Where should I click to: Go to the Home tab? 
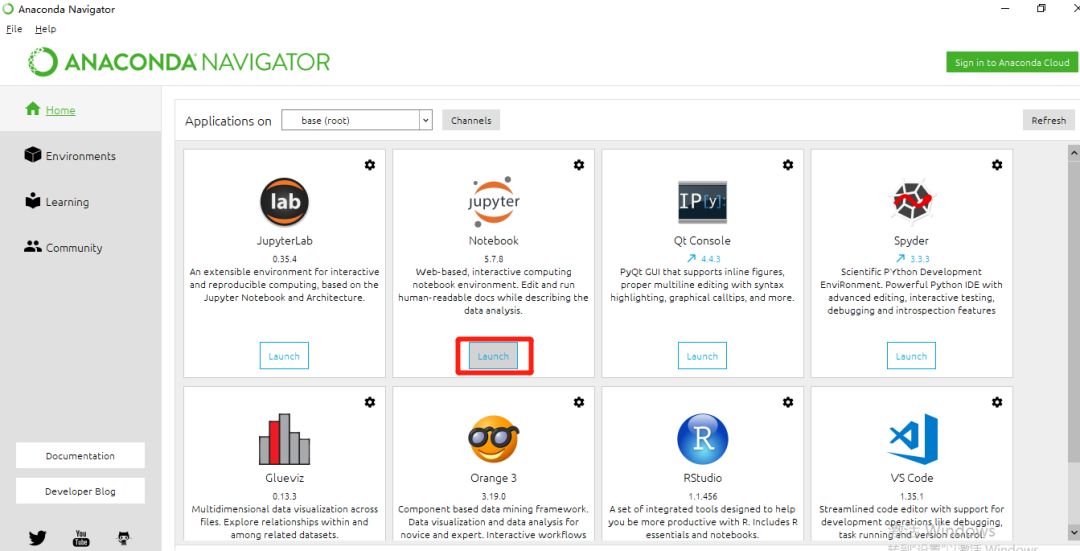pos(81,110)
